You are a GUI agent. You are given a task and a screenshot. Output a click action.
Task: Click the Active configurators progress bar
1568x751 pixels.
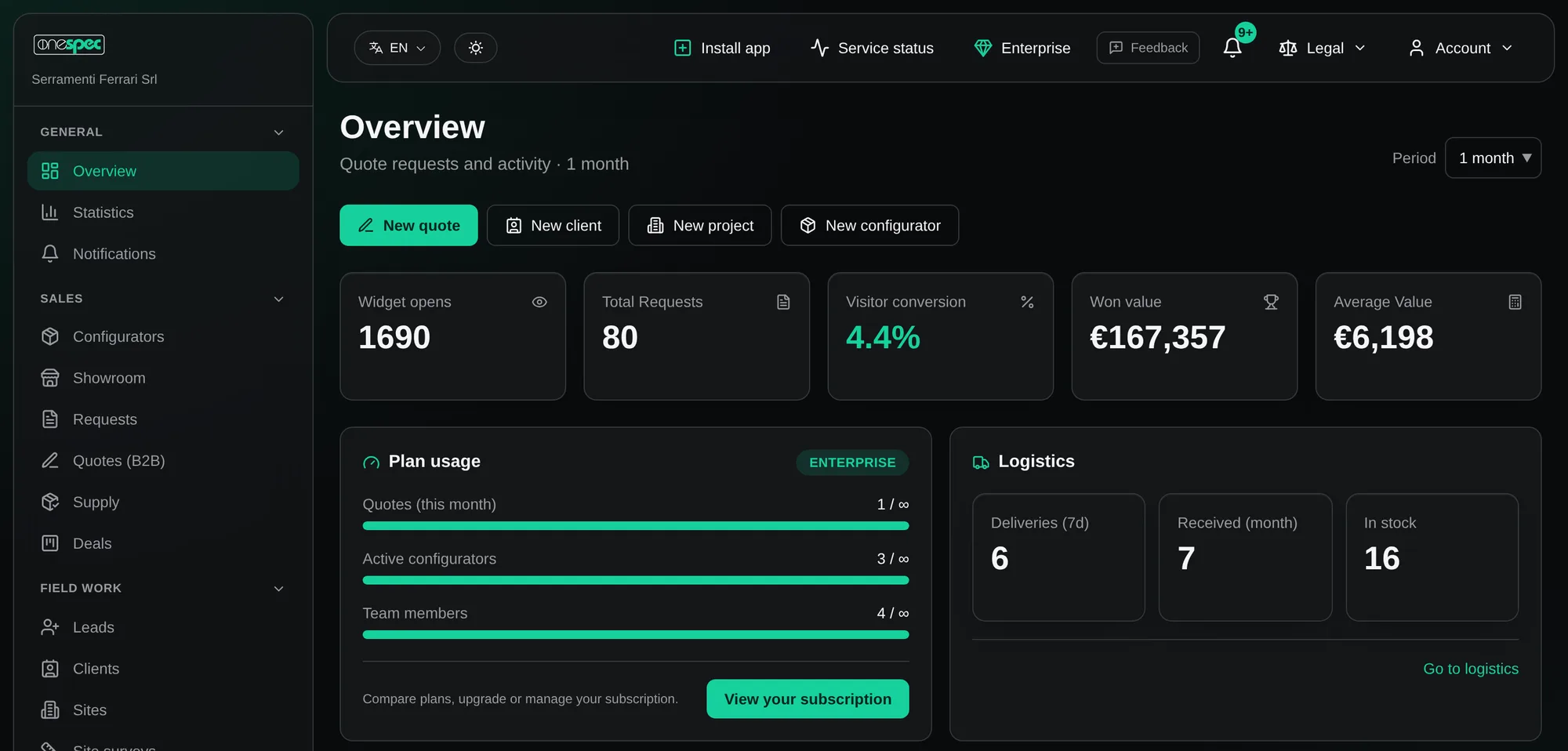click(636, 580)
